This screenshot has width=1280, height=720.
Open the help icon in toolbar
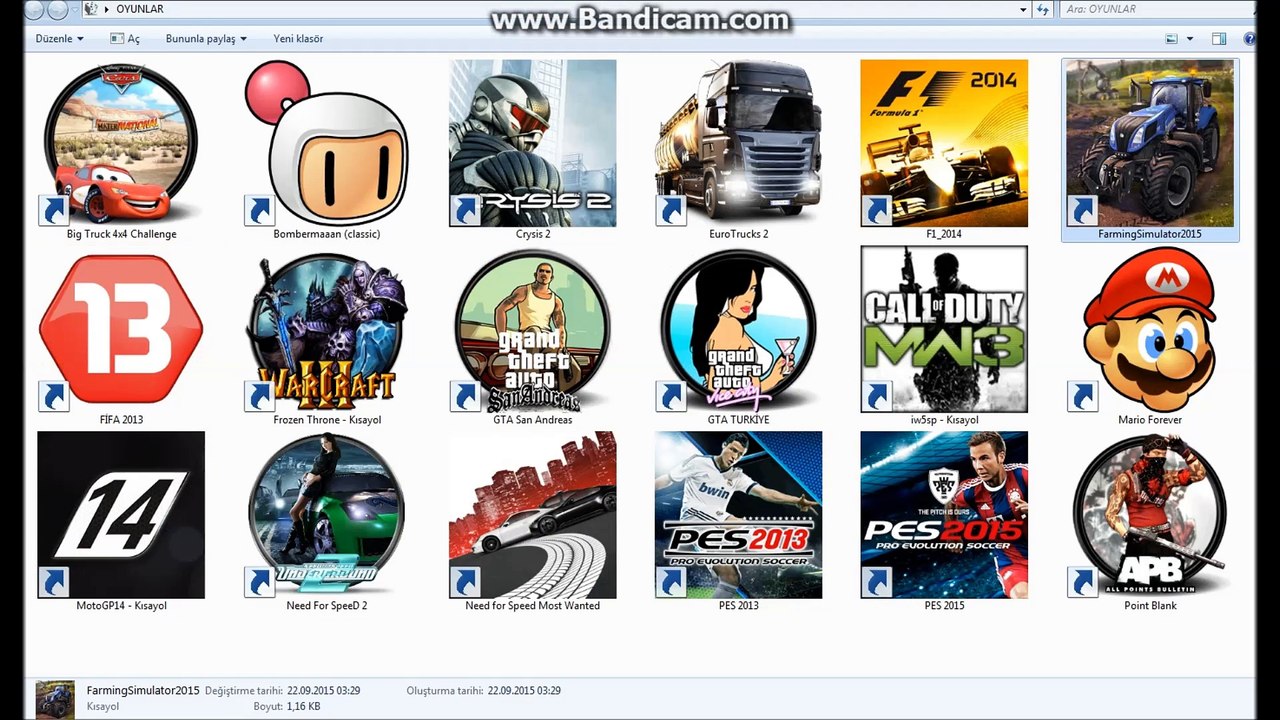coord(1250,39)
